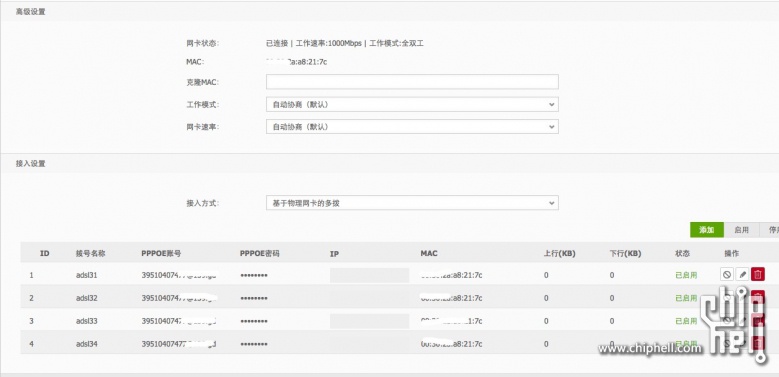Viewport: 779px width, 377px height.
Task: Click the 高级设置 section heading
Action: click(30, 11)
